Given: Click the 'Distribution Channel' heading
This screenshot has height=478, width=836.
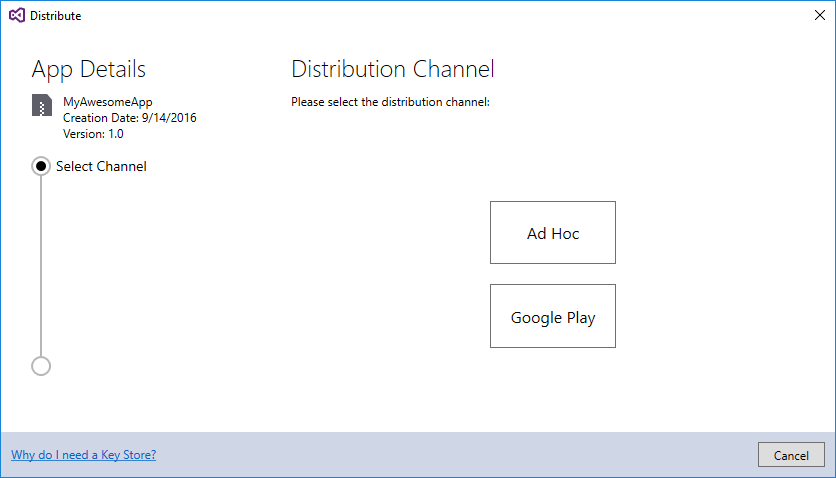Looking at the screenshot, I should point(393,69).
